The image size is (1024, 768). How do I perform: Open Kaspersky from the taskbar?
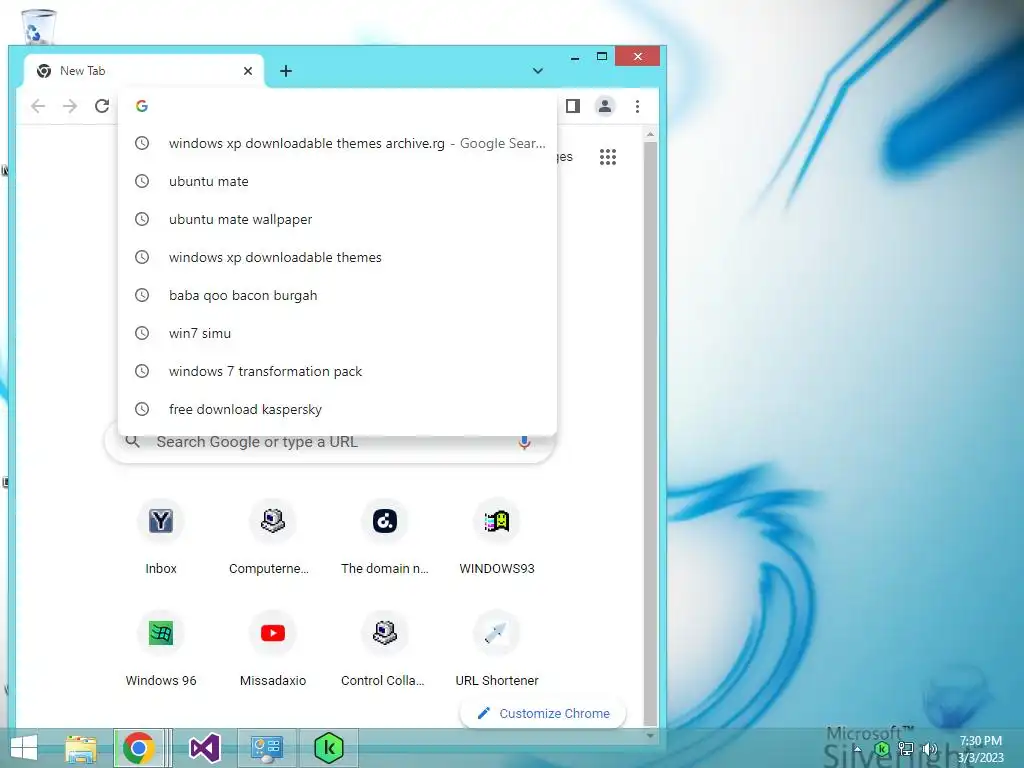(x=328, y=748)
